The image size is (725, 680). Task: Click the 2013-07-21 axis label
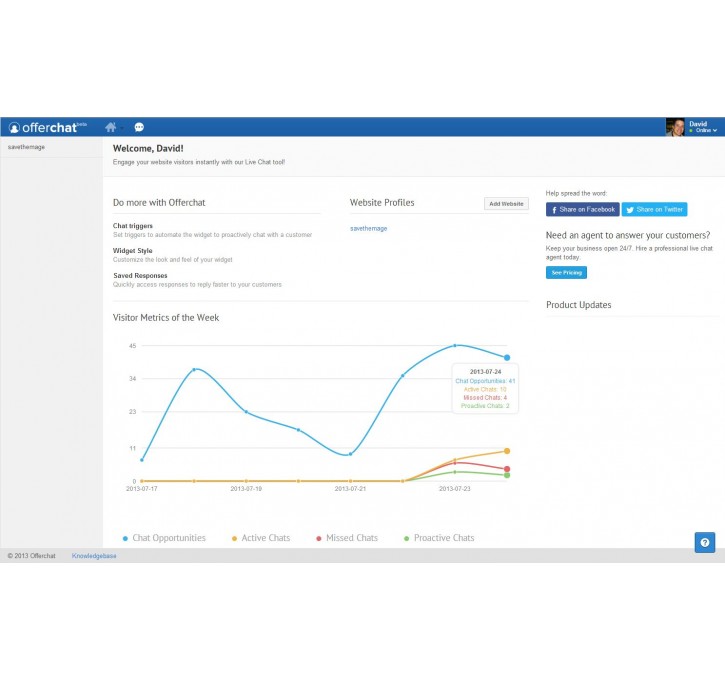(x=350, y=489)
